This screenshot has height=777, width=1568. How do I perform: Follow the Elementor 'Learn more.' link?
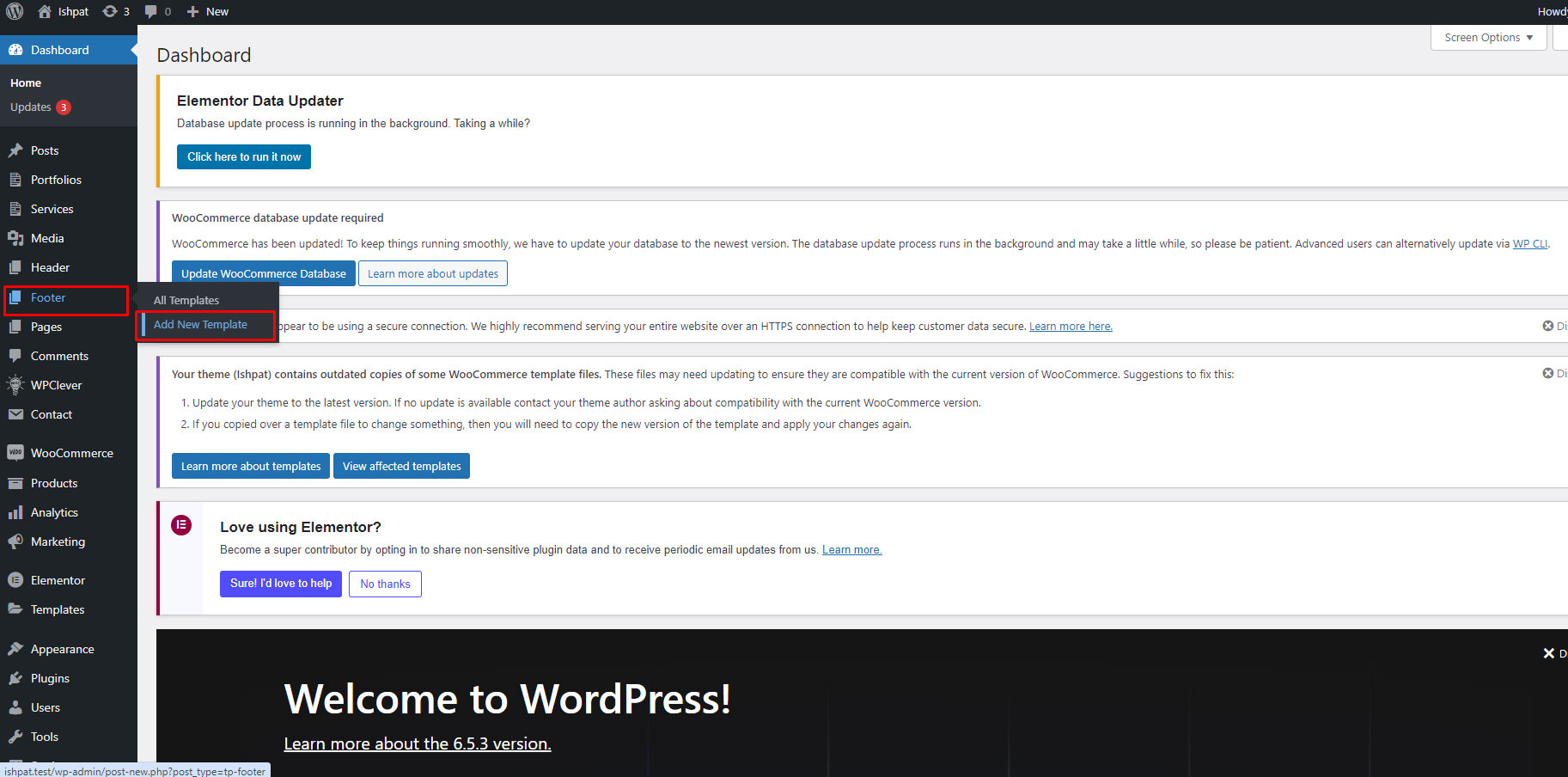851,550
